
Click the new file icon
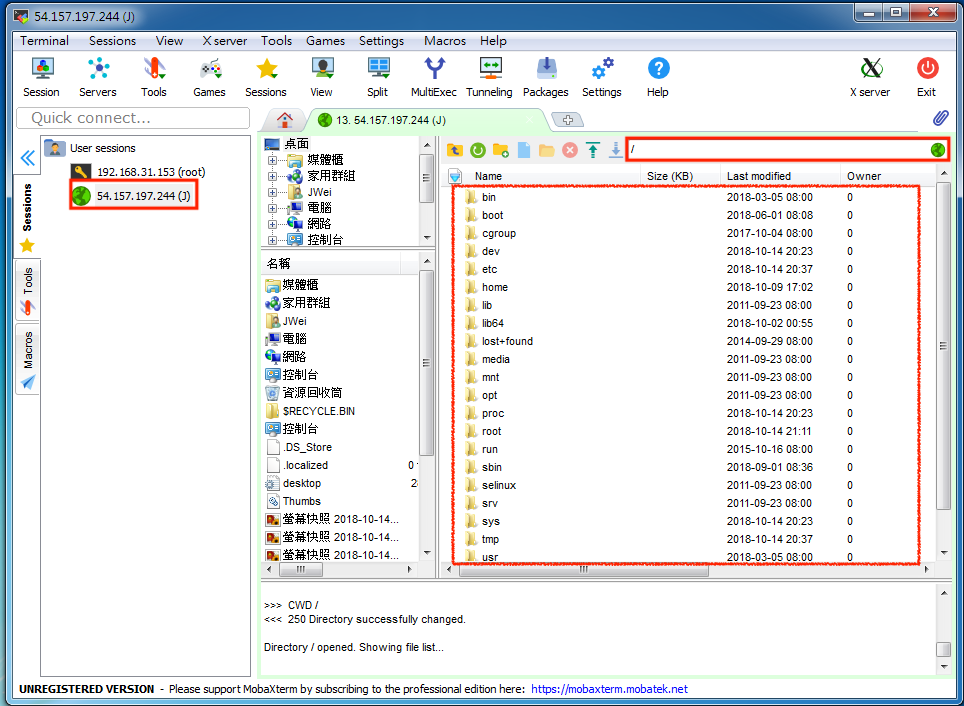[x=524, y=150]
